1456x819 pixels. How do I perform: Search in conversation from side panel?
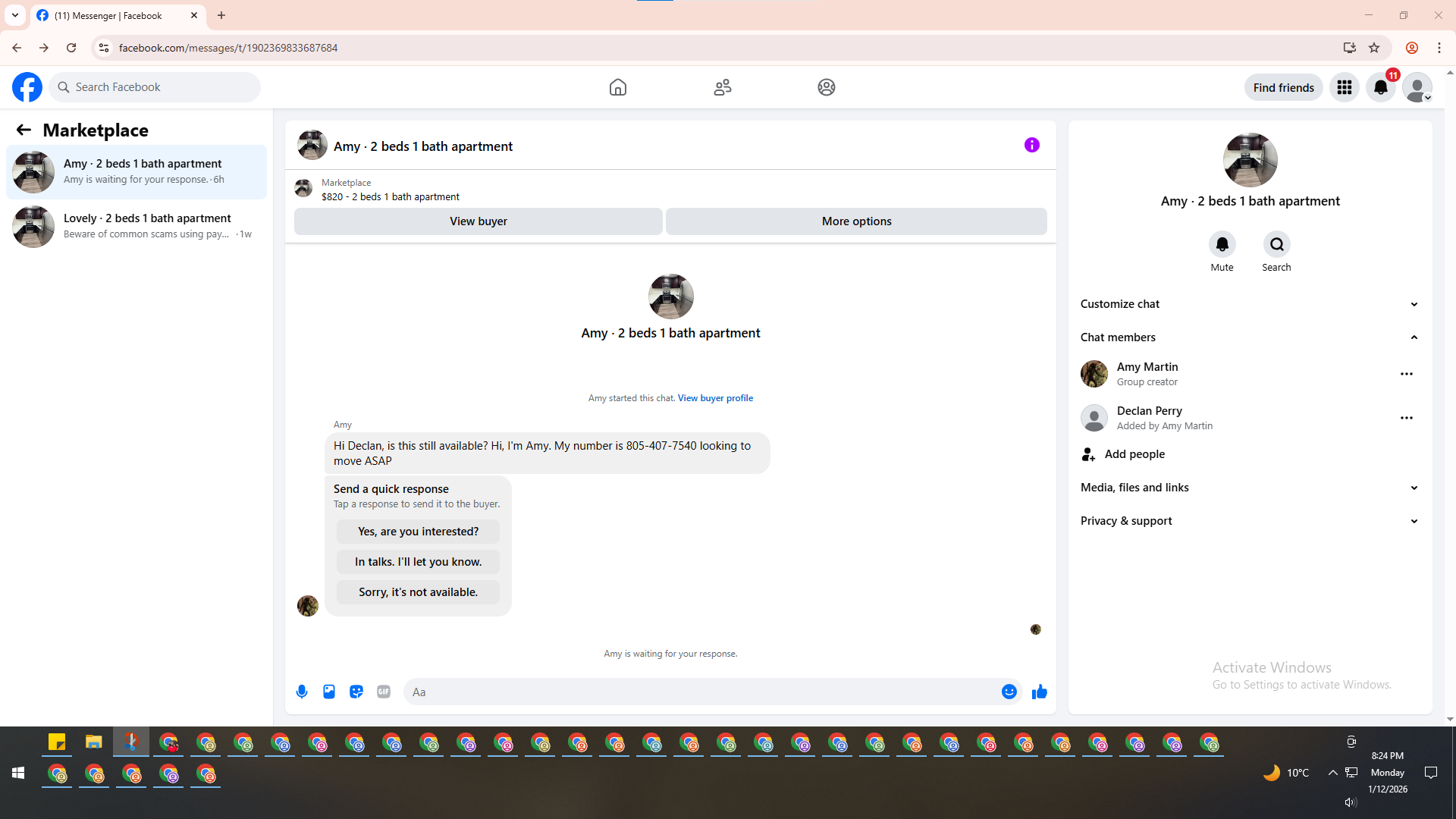[x=1276, y=245]
